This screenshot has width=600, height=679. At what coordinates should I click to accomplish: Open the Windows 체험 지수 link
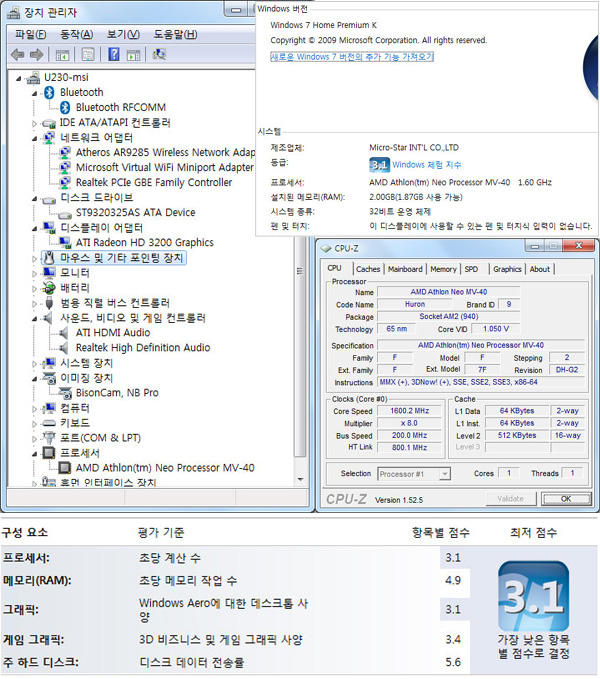pos(427,165)
